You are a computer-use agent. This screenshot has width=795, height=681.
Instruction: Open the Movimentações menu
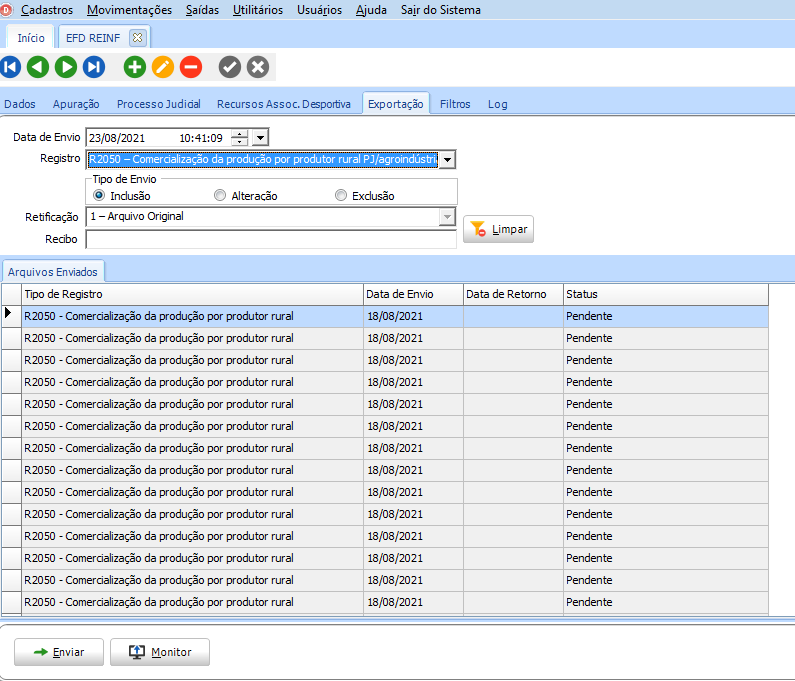point(129,10)
